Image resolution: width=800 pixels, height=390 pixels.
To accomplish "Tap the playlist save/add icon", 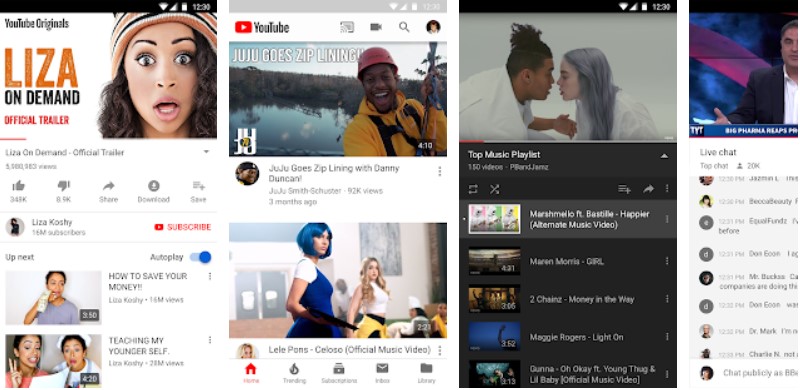I will [624, 189].
